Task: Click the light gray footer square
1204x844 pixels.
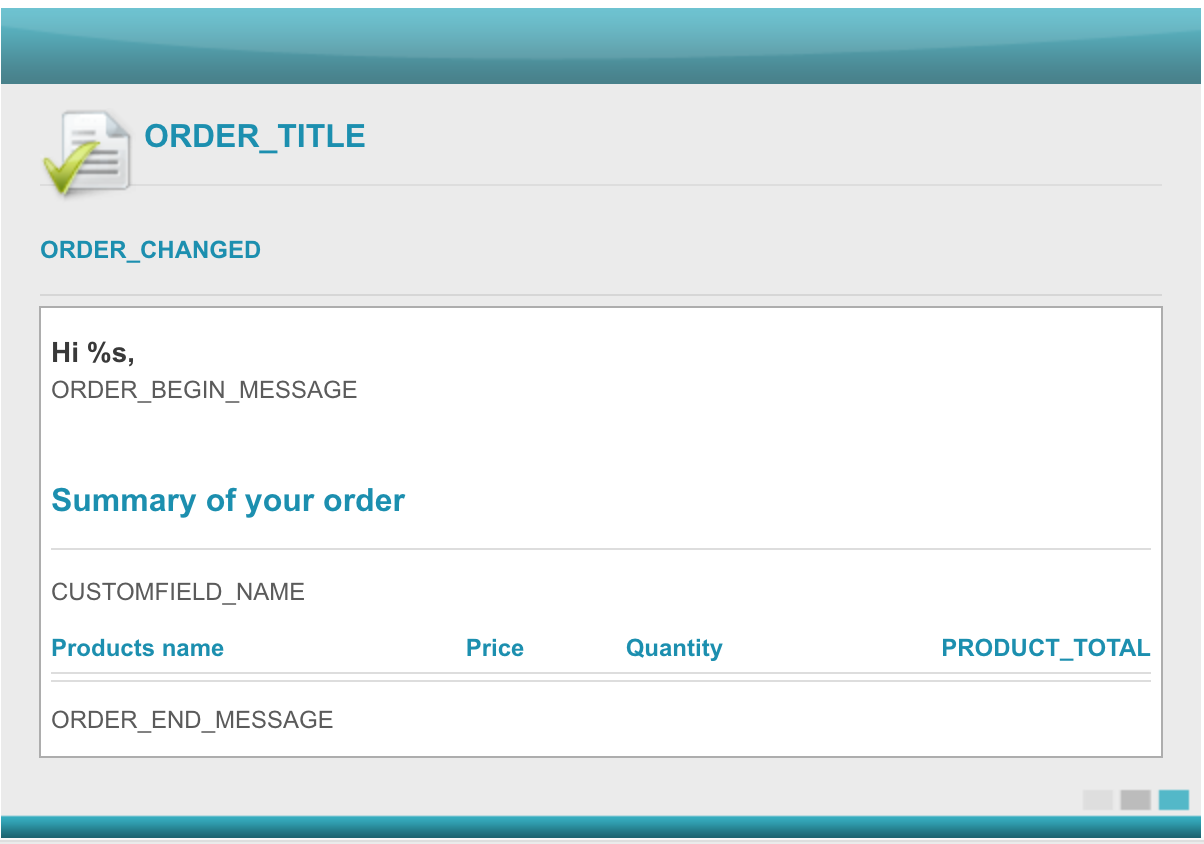Action: [1098, 800]
